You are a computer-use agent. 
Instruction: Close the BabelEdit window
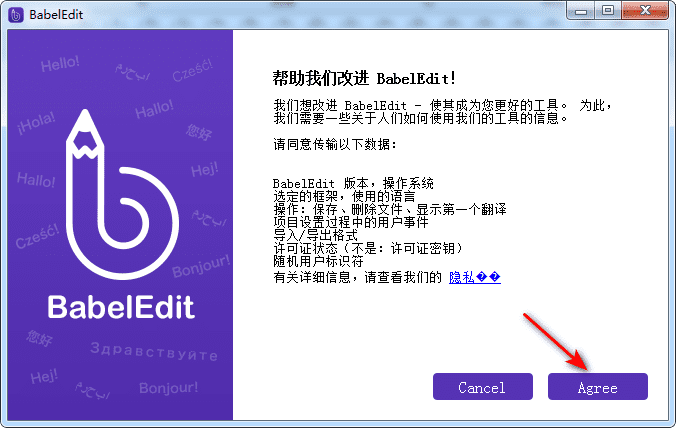click(x=645, y=10)
